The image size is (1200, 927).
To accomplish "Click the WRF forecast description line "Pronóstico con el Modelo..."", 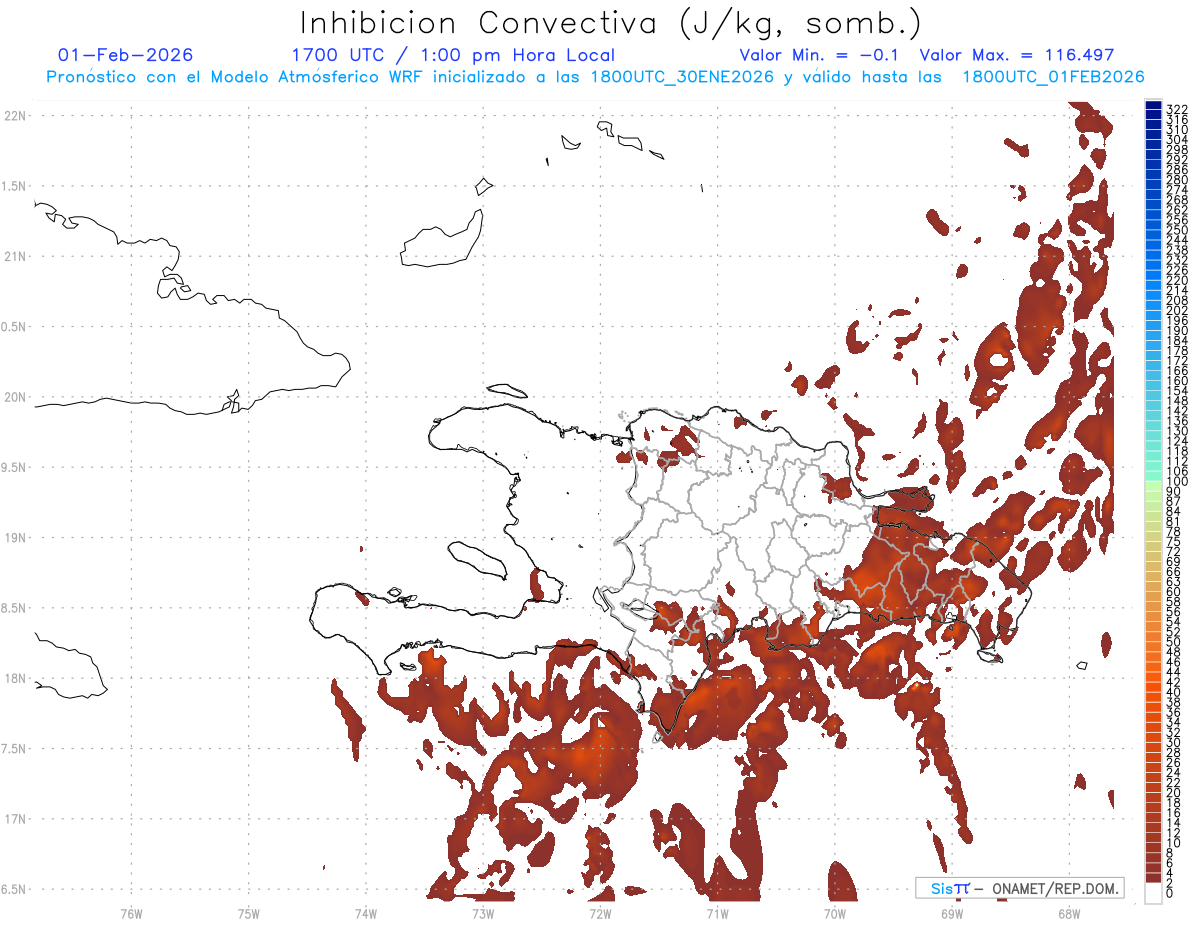I will [595, 77].
